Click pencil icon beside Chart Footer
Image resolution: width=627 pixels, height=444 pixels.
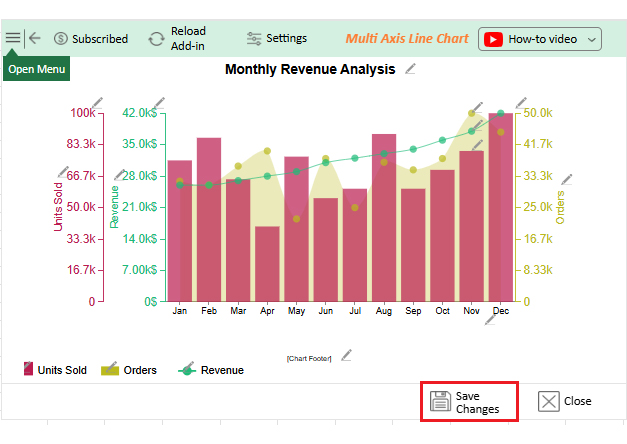346,355
